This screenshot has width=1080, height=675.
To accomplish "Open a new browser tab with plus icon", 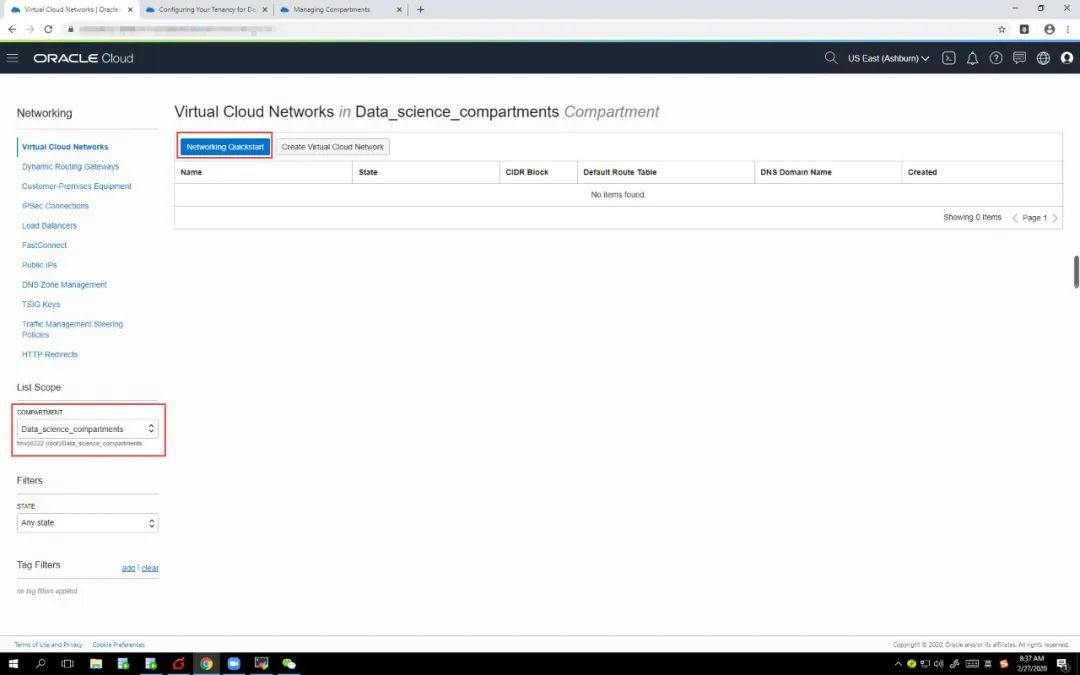I will [420, 10].
